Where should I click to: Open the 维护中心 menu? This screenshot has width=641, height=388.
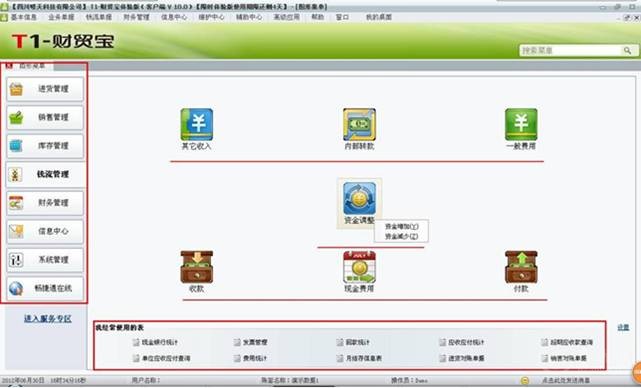(x=211, y=17)
